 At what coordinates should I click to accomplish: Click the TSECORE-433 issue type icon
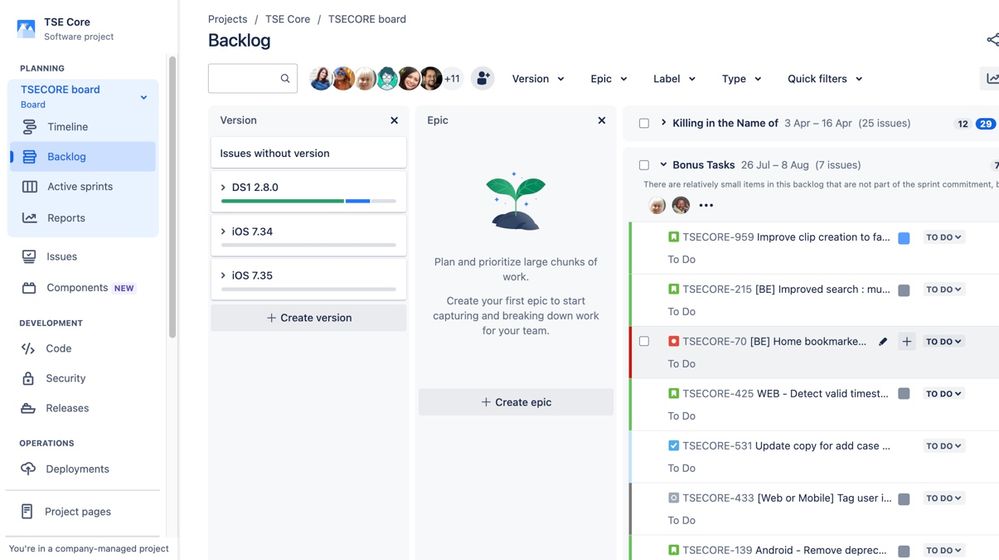pyautogui.click(x=673, y=498)
